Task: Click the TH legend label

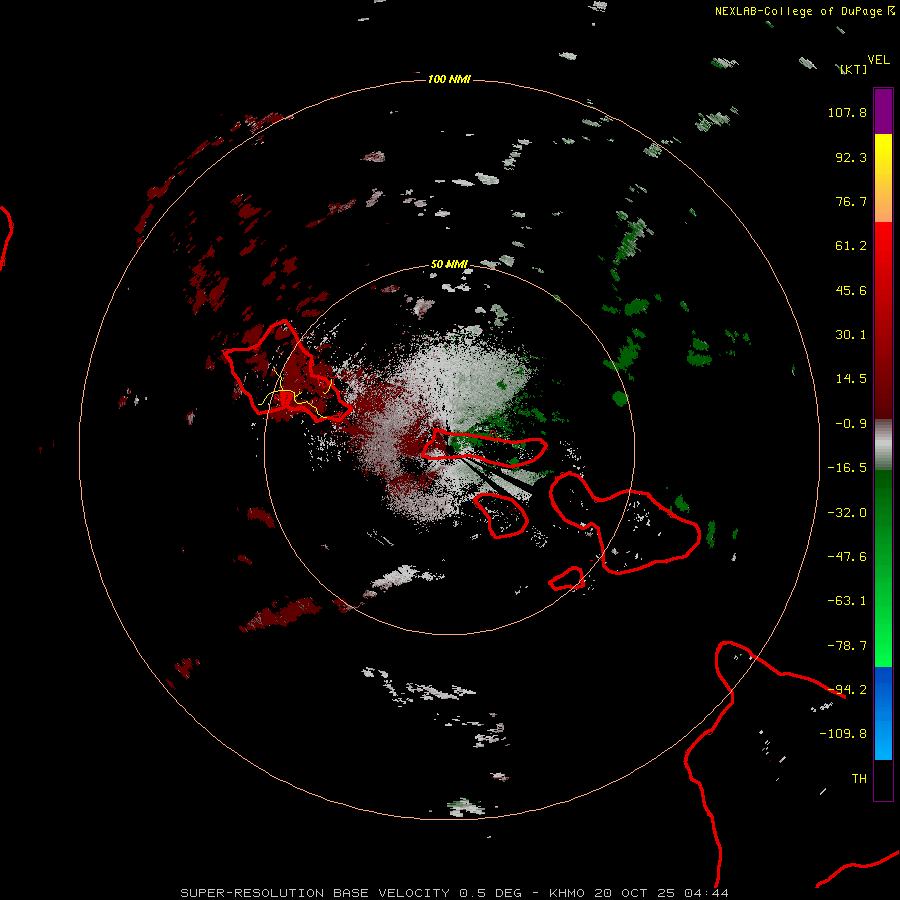Action: click(x=859, y=779)
